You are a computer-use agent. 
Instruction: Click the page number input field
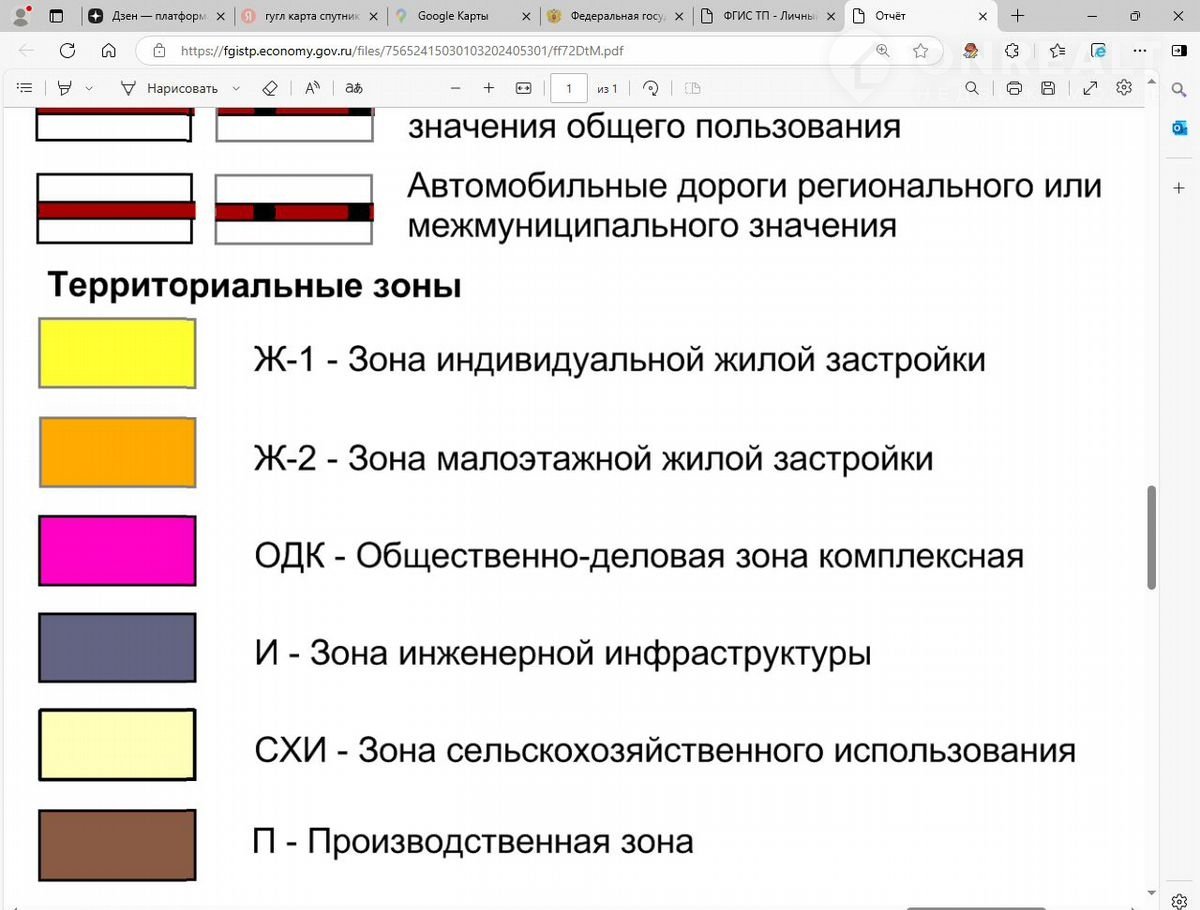(x=569, y=88)
